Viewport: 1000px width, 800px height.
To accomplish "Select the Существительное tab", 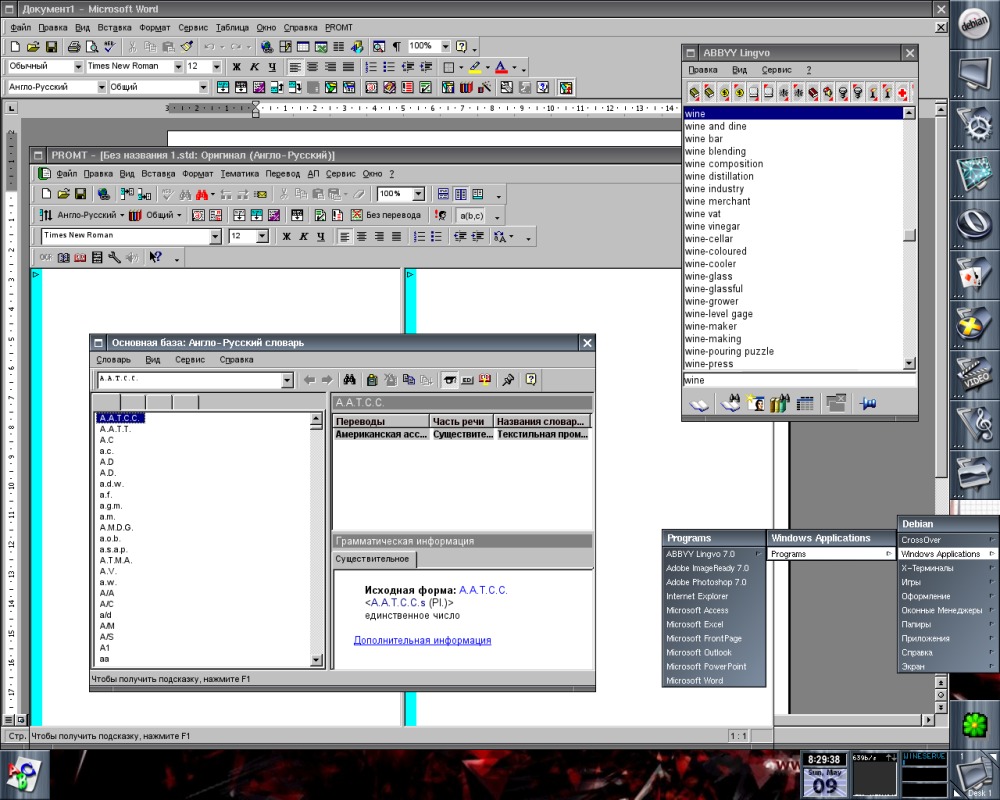I will click(373, 559).
